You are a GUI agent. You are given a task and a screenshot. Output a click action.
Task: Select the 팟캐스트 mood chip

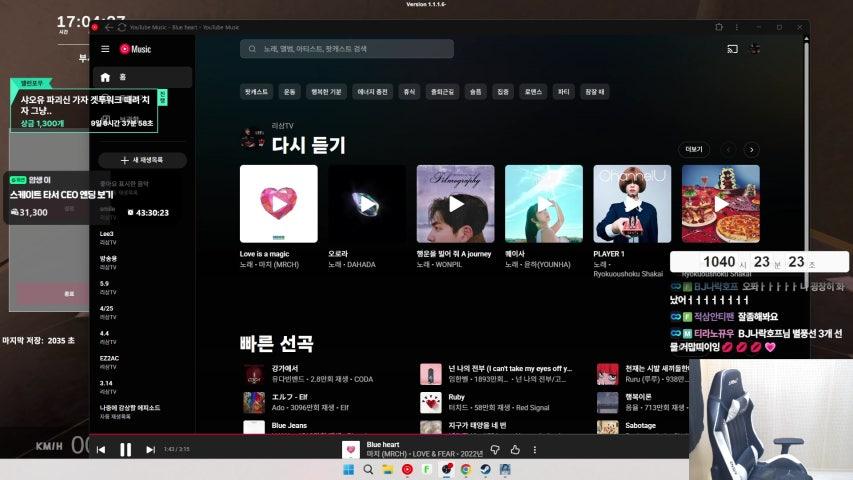pyautogui.click(x=256, y=92)
